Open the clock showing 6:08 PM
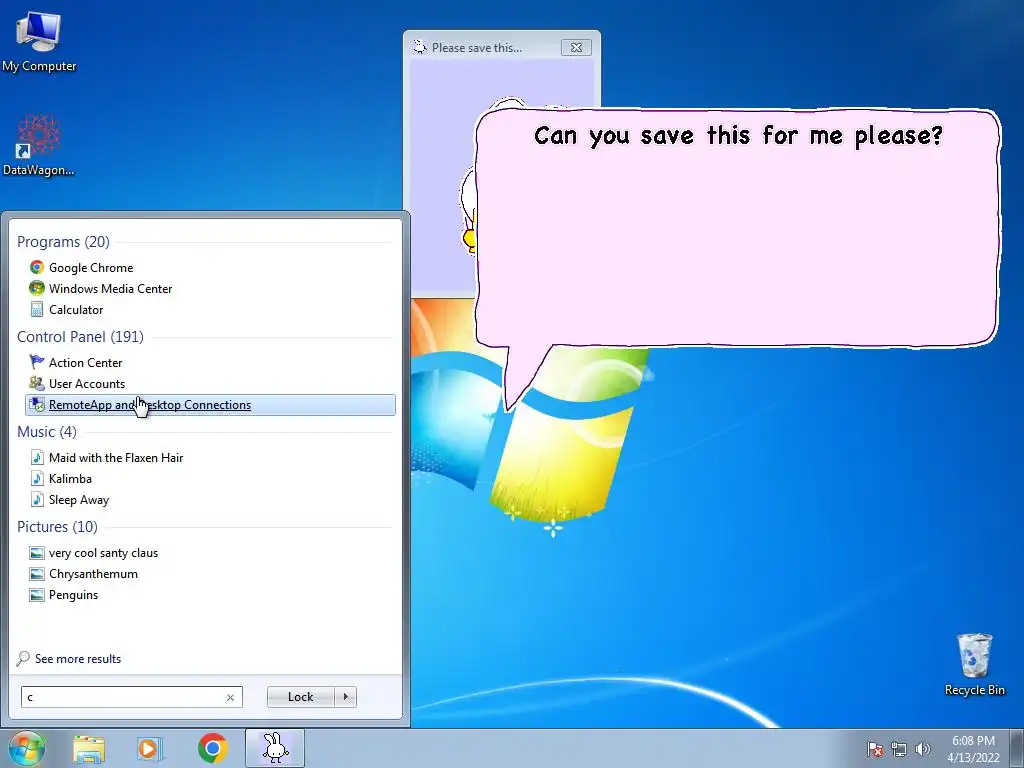The width and height of the screenshot is (1024, 768). (x=973, y=749)
